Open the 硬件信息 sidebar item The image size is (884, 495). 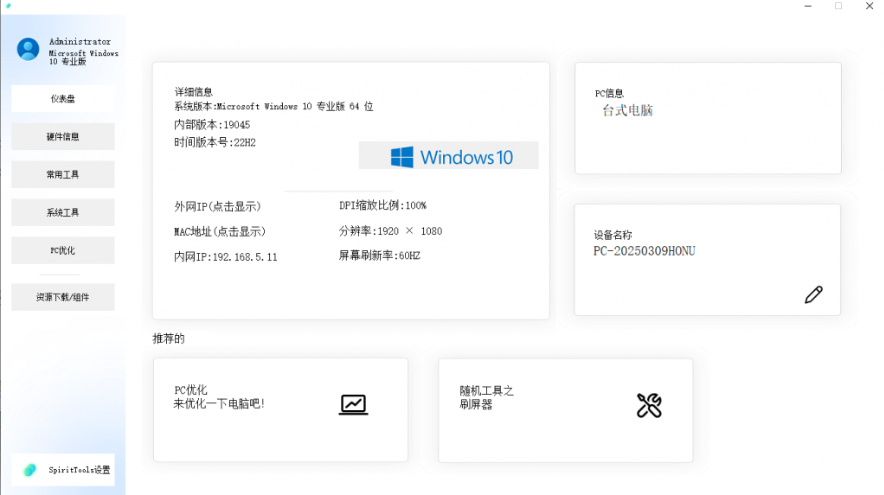63,136
